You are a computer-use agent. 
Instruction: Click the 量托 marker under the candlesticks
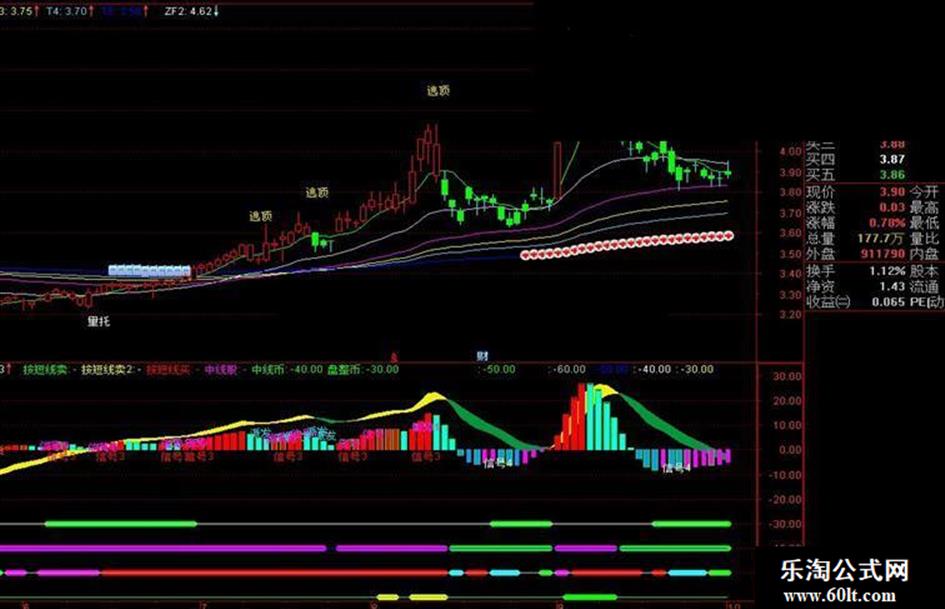(99, 321)
